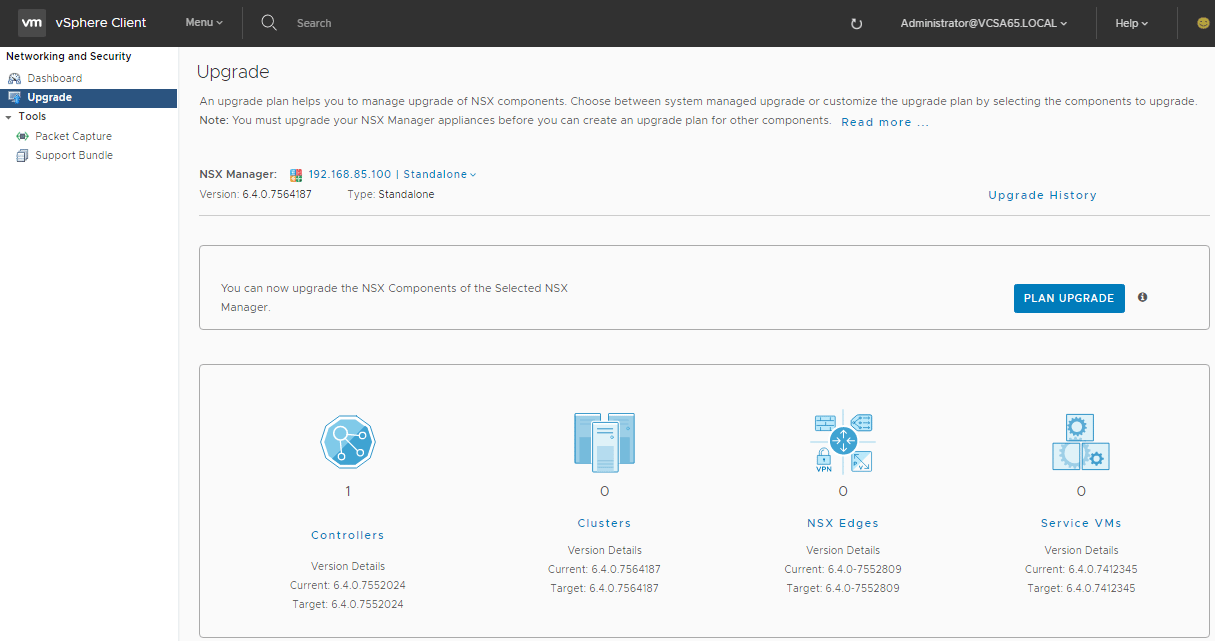Click the vSphere Client title

coord(101,22)
